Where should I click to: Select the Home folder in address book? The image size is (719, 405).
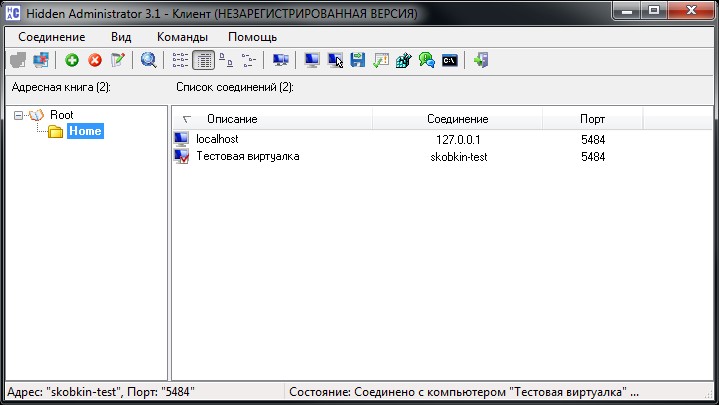tap(85, 131)
